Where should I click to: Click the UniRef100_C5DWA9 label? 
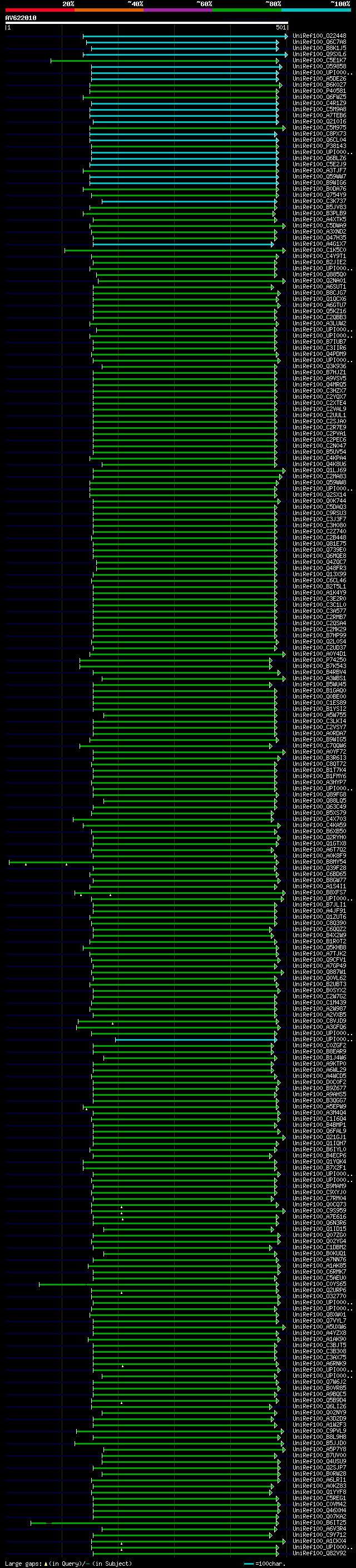point(319,226)
